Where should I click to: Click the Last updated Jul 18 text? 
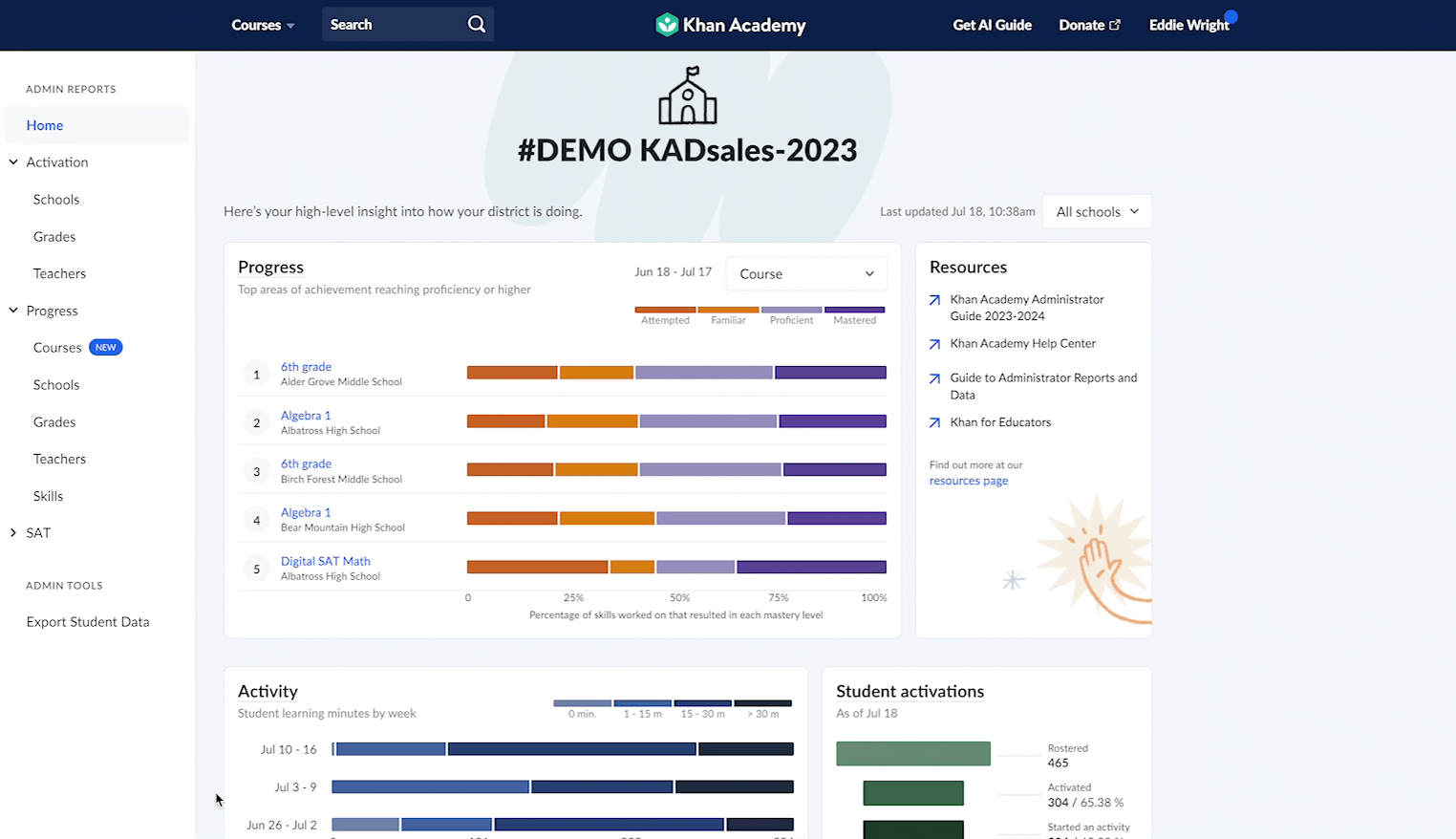coord(957,212)
